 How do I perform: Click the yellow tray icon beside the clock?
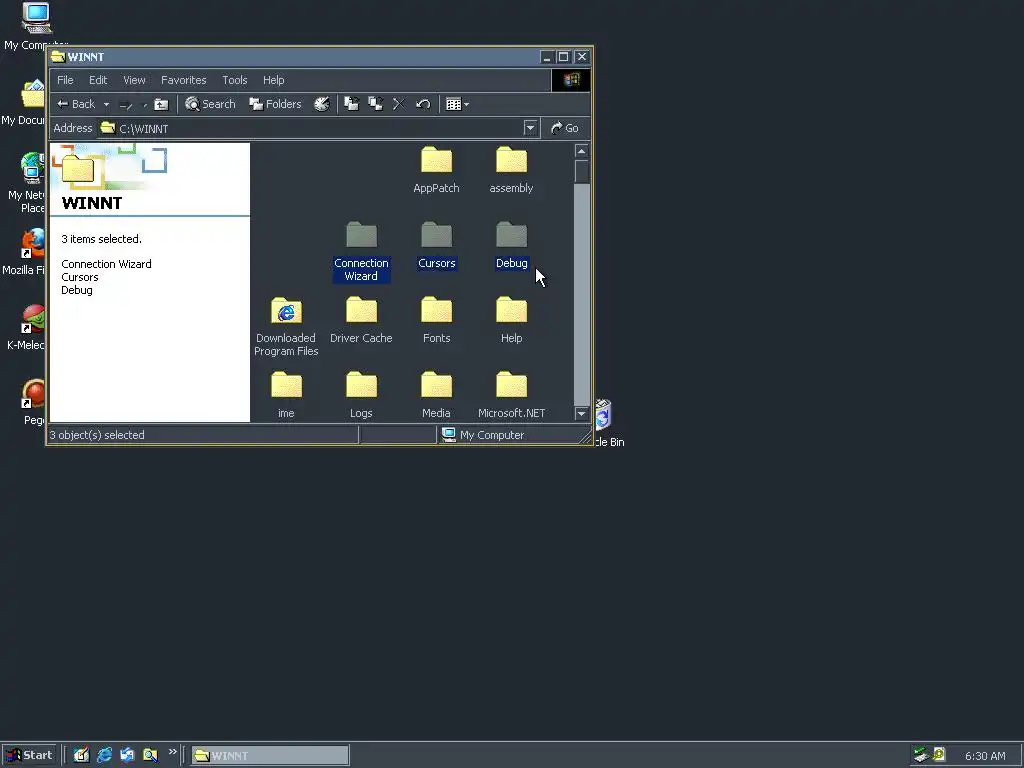[x=939, y=755]
